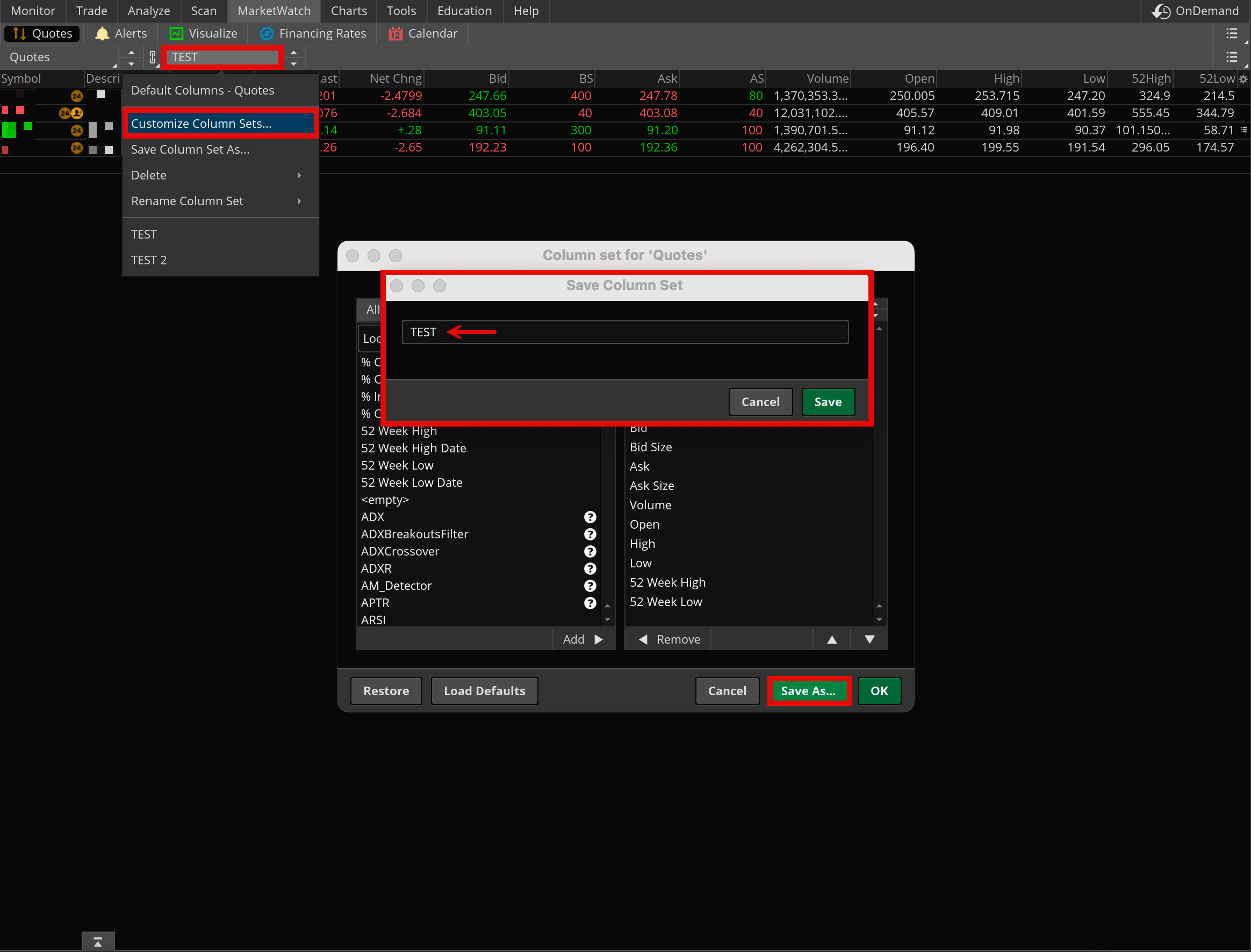1251x952 pixels.
Task: Click the 52High column header
Action: point(1139,79)
